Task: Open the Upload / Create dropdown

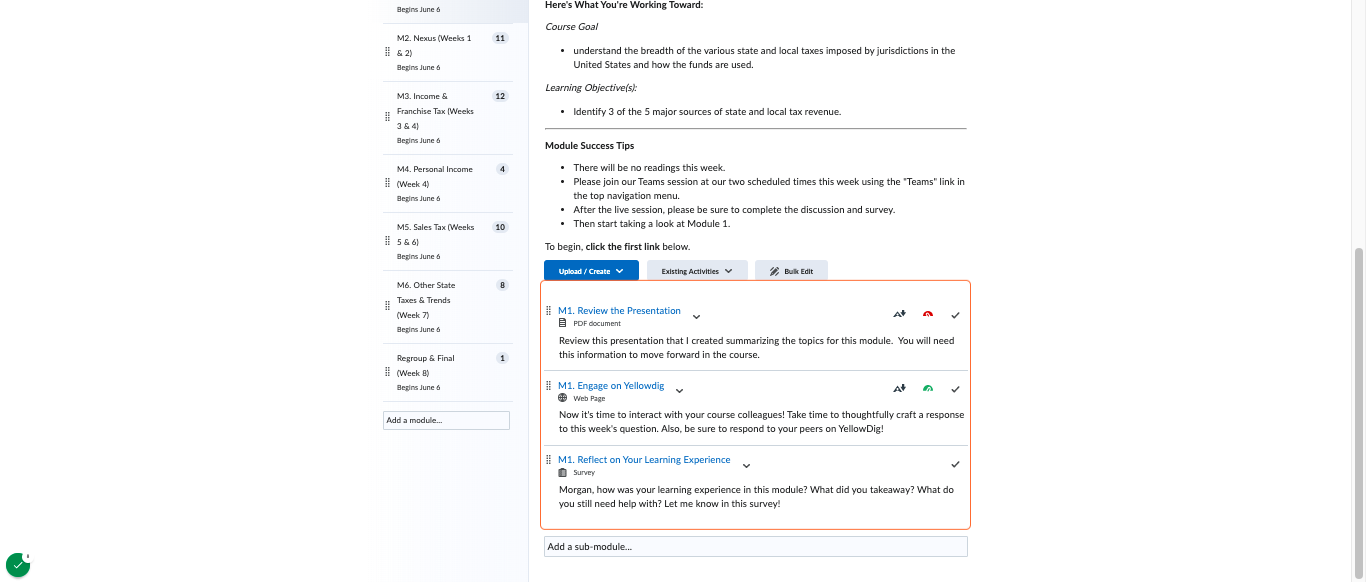Action: 591,271
